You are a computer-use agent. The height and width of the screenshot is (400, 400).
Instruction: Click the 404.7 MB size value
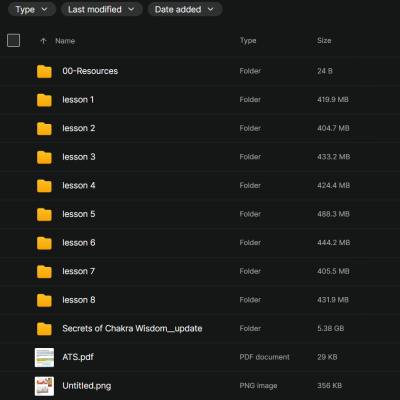(333, 128)
